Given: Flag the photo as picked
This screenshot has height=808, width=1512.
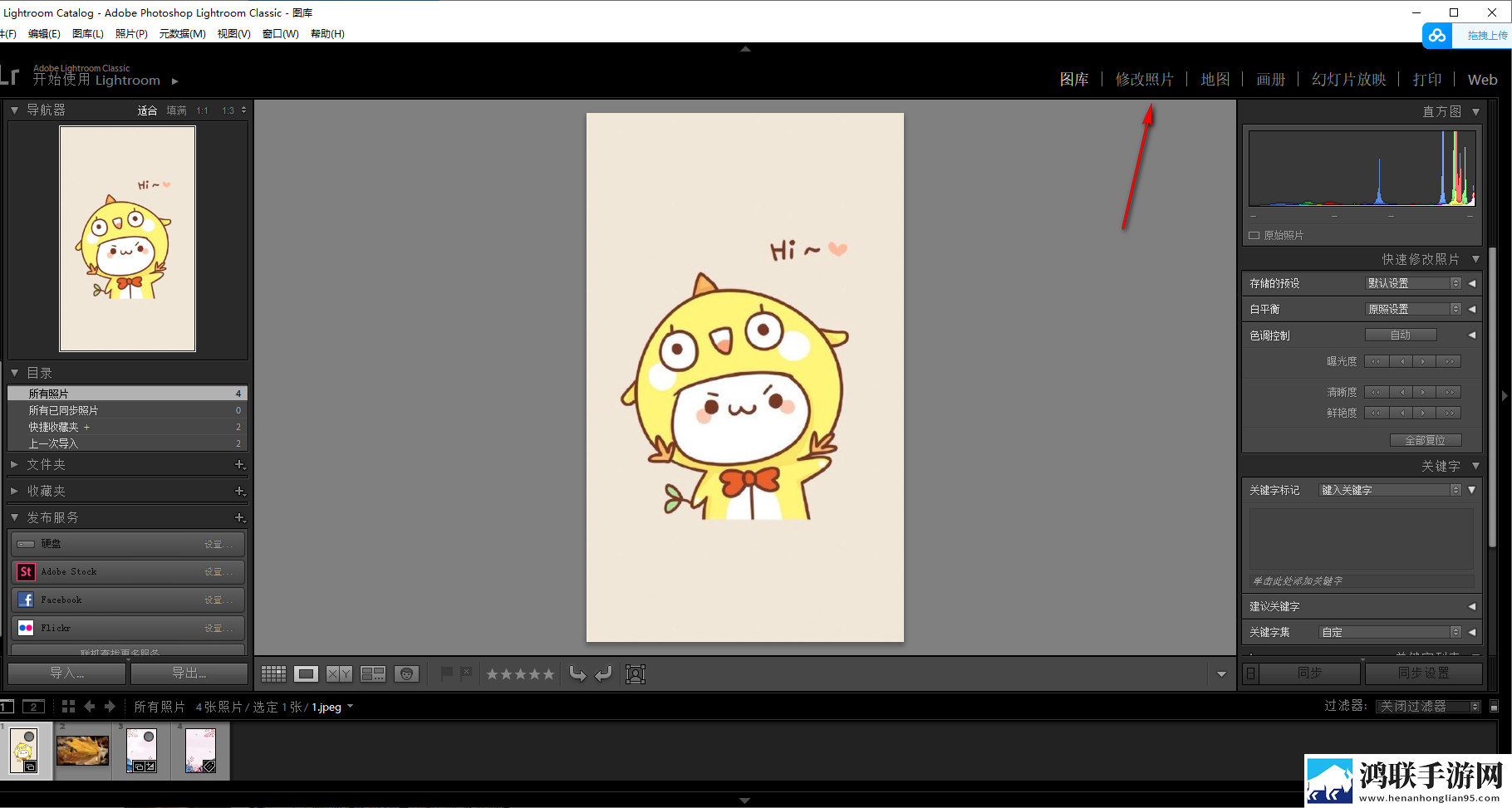Looking at the screenshot, I should click(x=446, y=673).
